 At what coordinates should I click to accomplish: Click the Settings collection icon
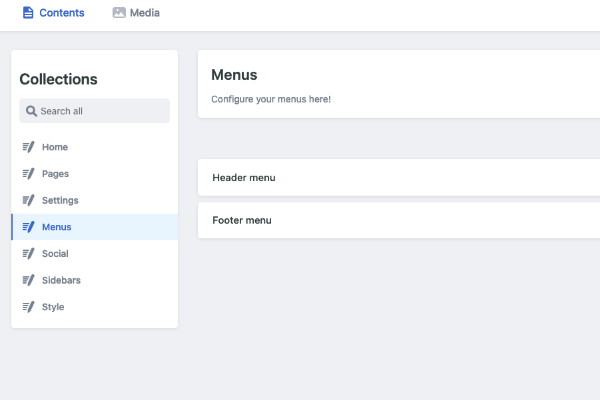pyautogui.click(x=28, y=200)
